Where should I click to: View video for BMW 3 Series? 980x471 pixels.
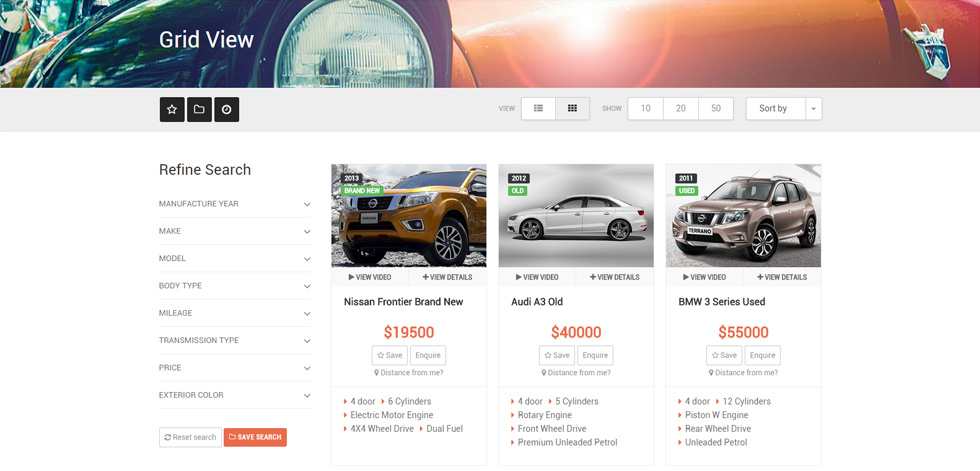704,277
